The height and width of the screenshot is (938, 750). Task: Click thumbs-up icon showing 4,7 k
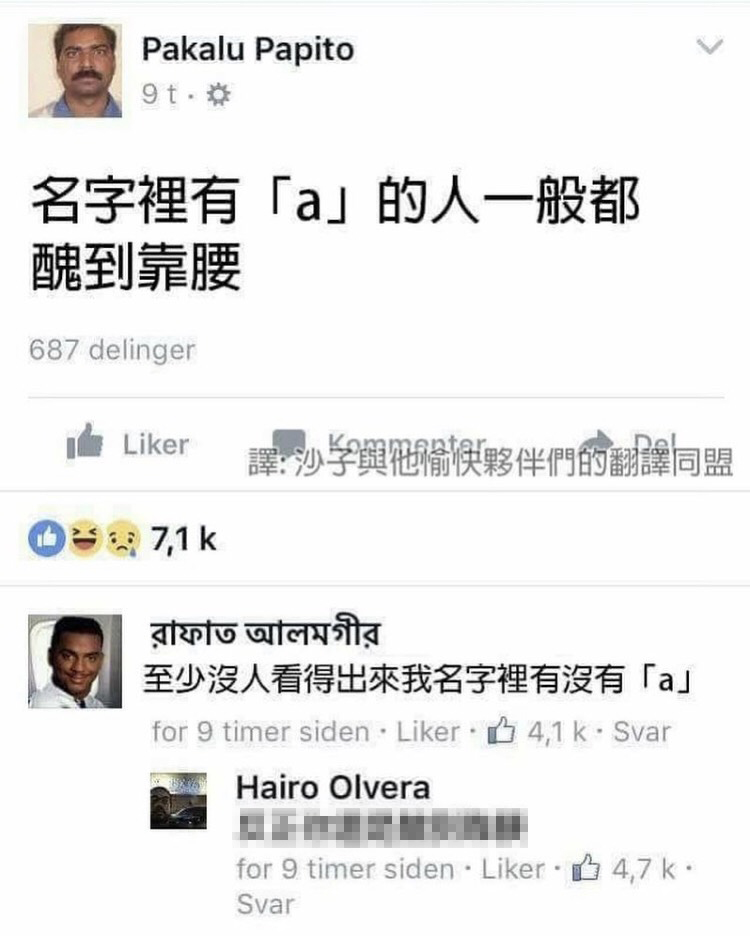[586, 867]
